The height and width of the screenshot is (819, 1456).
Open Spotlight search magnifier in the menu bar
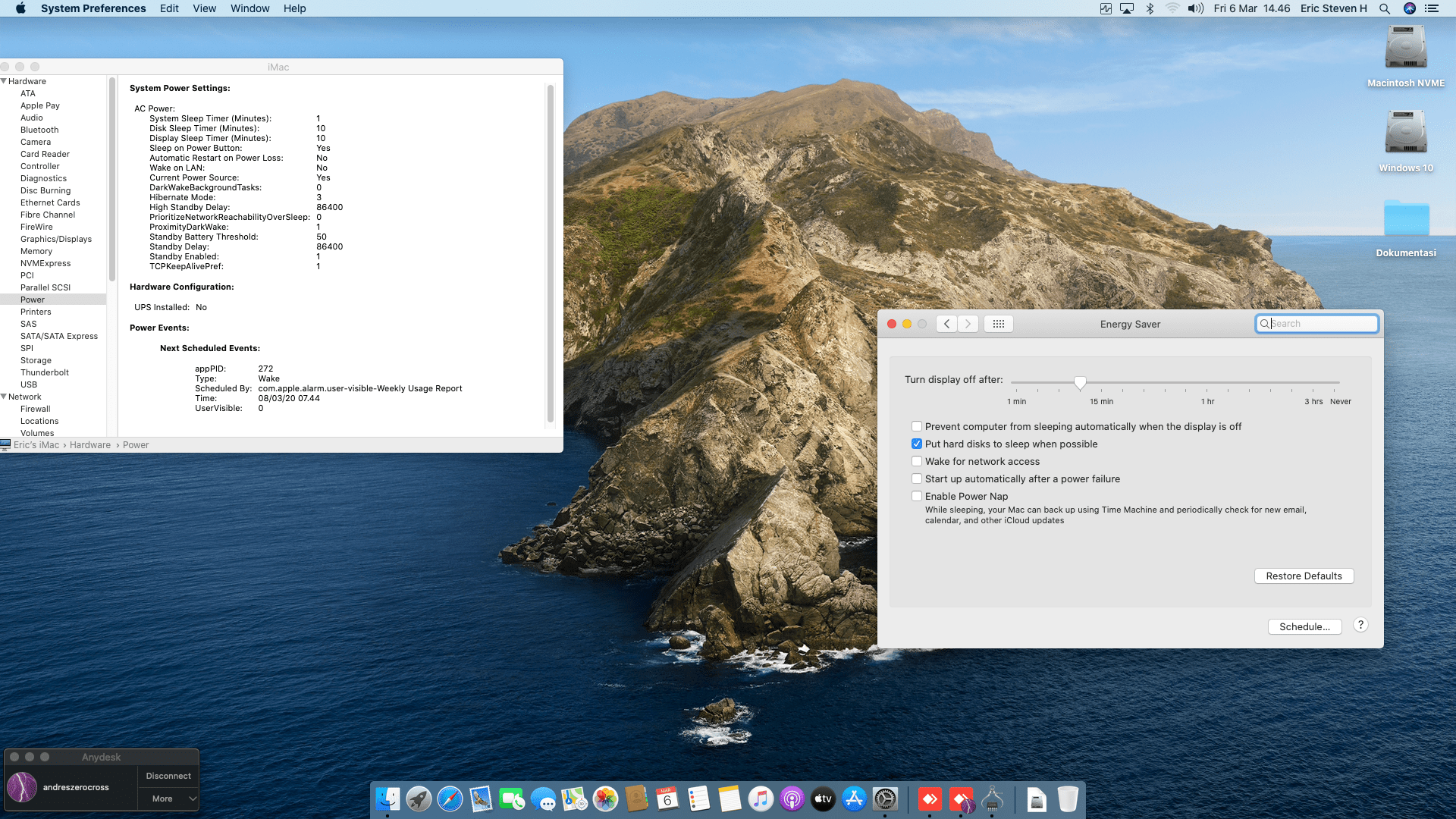[1384, 8]
